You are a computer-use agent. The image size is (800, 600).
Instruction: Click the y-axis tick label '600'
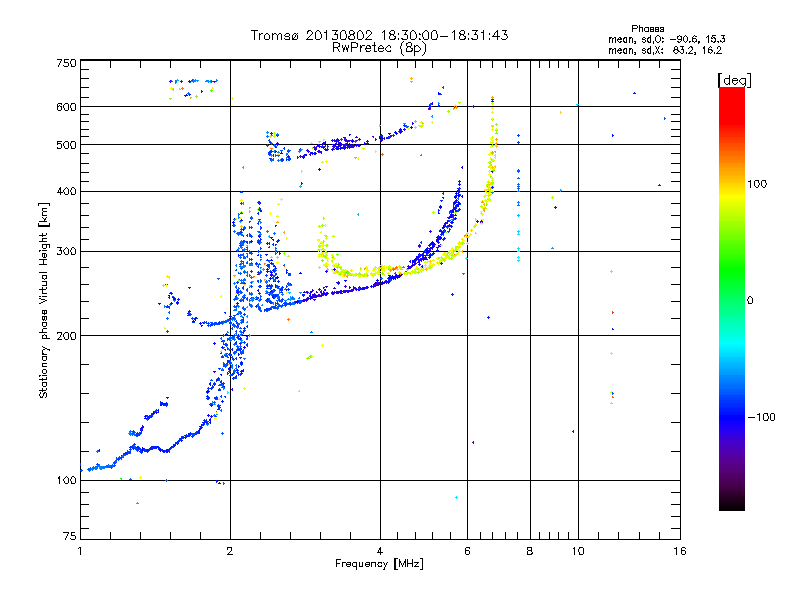pyautogui.click(x=66, y=107)
